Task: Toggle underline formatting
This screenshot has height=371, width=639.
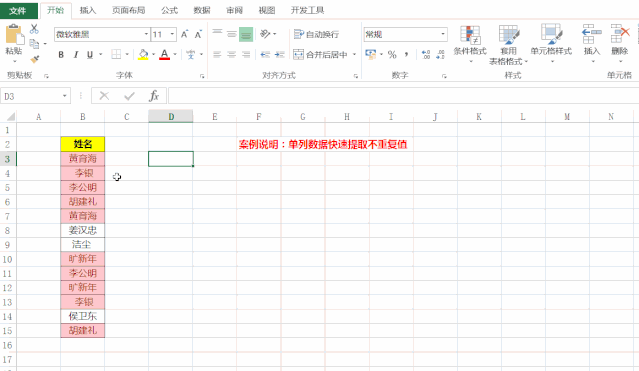Action: (x=90, y=55)
